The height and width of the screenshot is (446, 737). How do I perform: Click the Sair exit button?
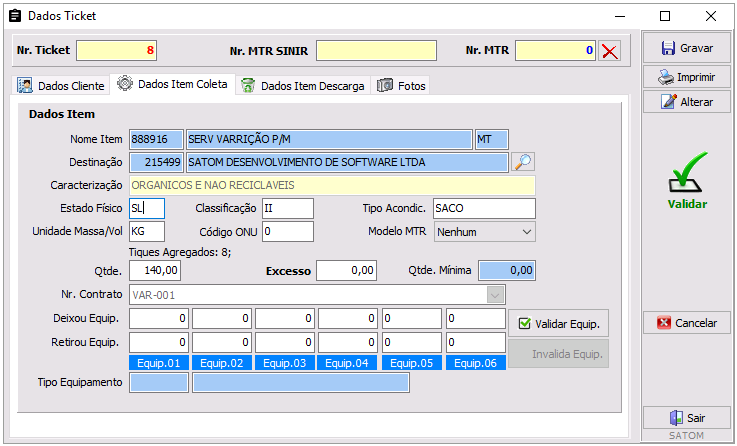[x=686, y=418]
